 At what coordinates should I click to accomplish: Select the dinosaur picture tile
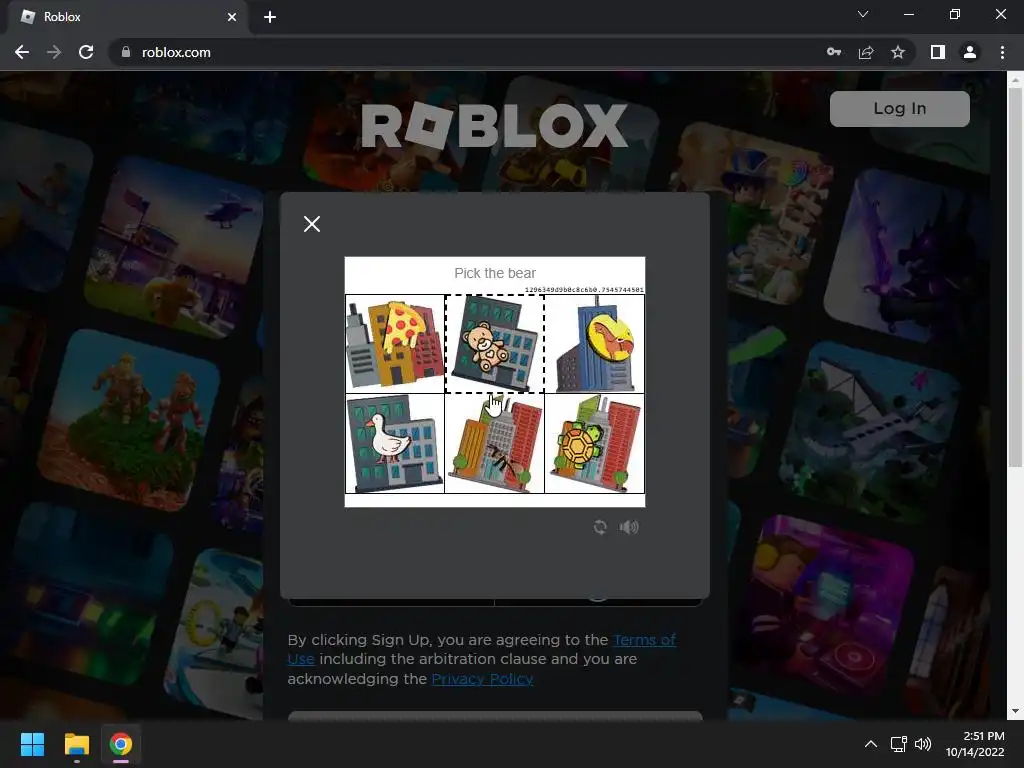click(594, 344)
